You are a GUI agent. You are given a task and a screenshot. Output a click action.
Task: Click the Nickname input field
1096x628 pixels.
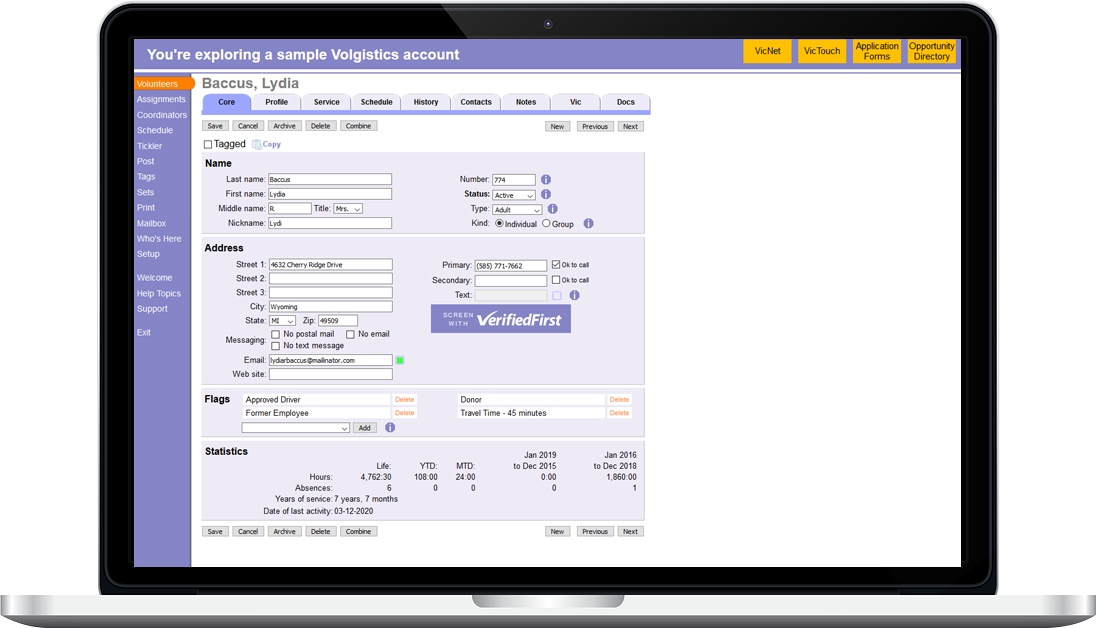click(330, 223)
